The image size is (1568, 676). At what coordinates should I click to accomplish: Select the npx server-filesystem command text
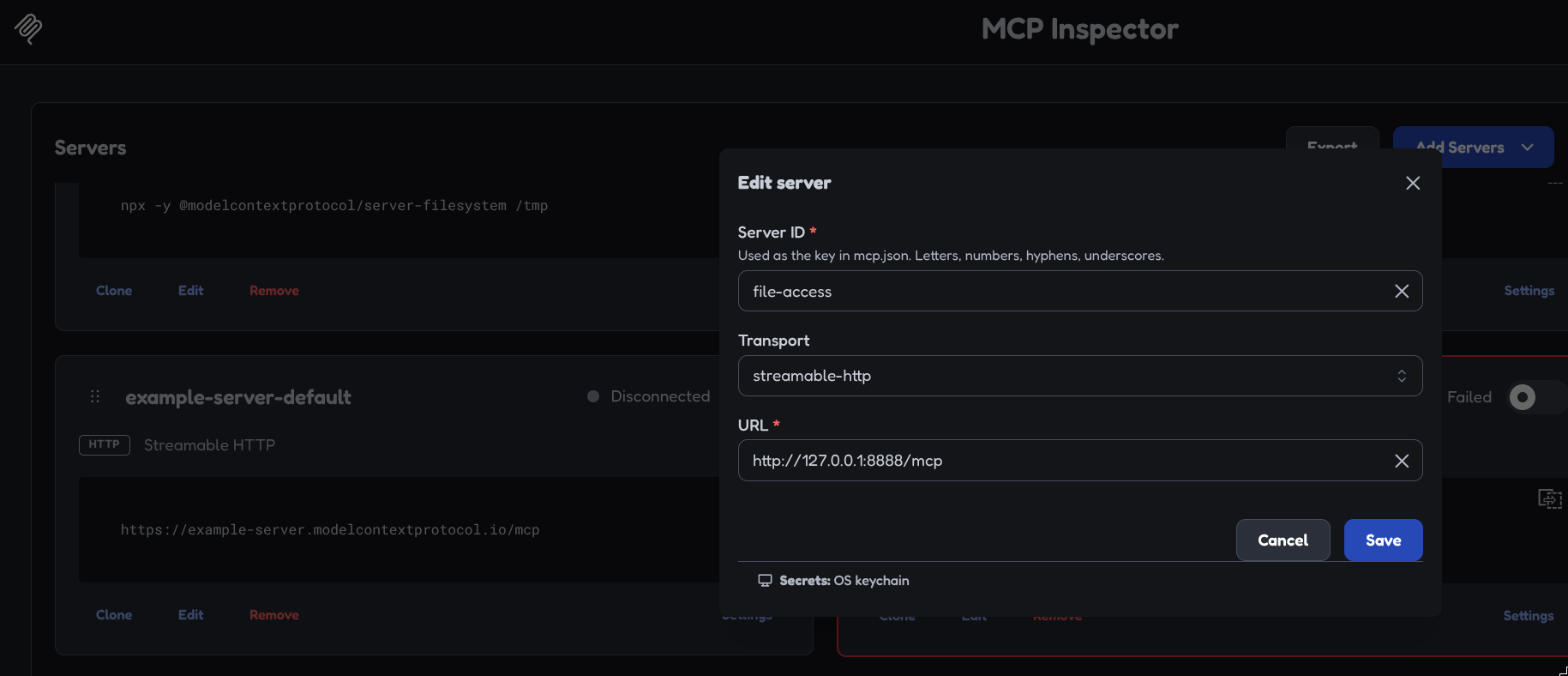click(x=334, y=206)
